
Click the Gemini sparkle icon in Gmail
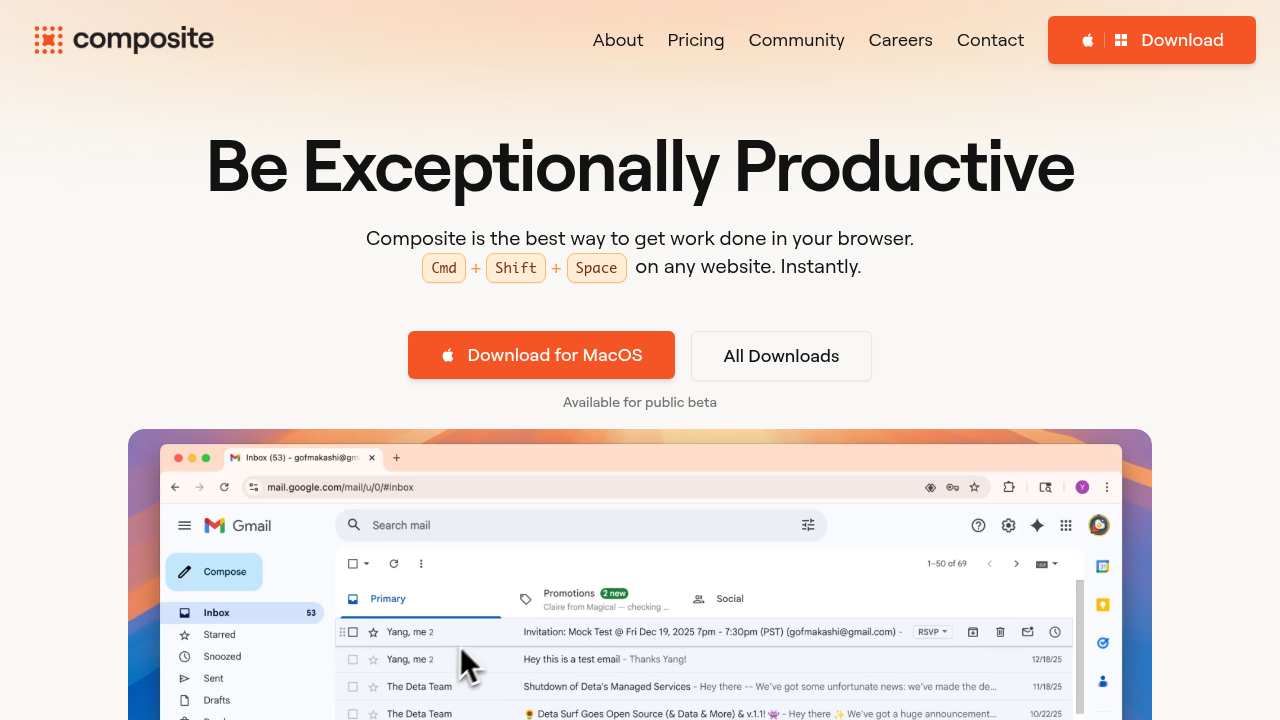[1037, 526]
